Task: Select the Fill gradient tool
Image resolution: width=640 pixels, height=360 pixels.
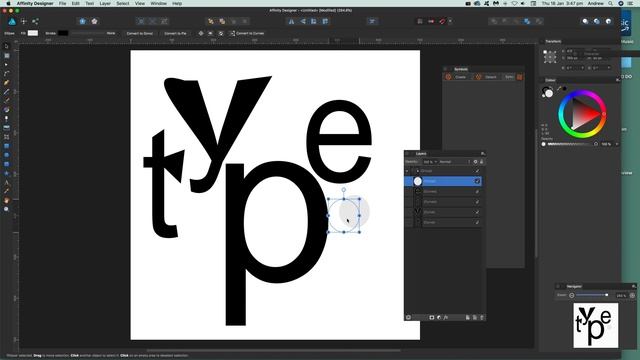Action: [x=7, y=110]
